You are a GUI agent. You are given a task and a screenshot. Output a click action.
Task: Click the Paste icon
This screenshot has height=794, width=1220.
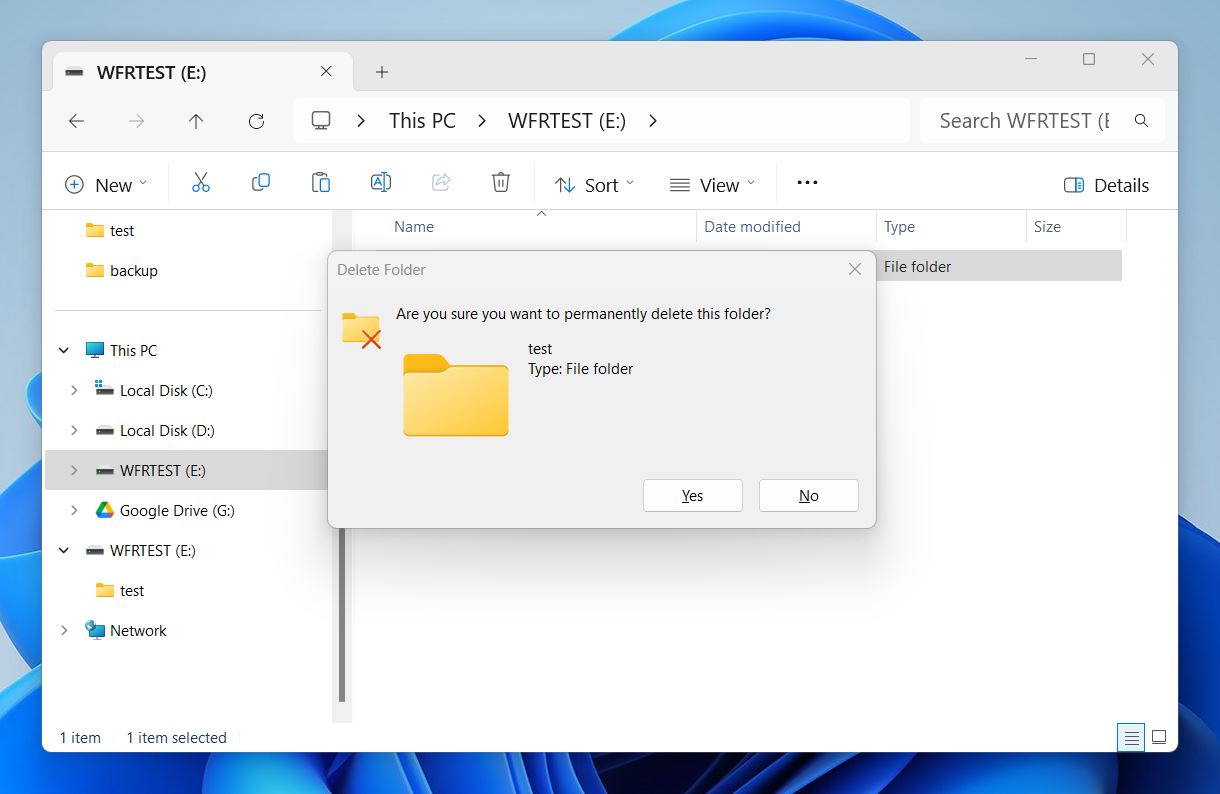[321, 182]
